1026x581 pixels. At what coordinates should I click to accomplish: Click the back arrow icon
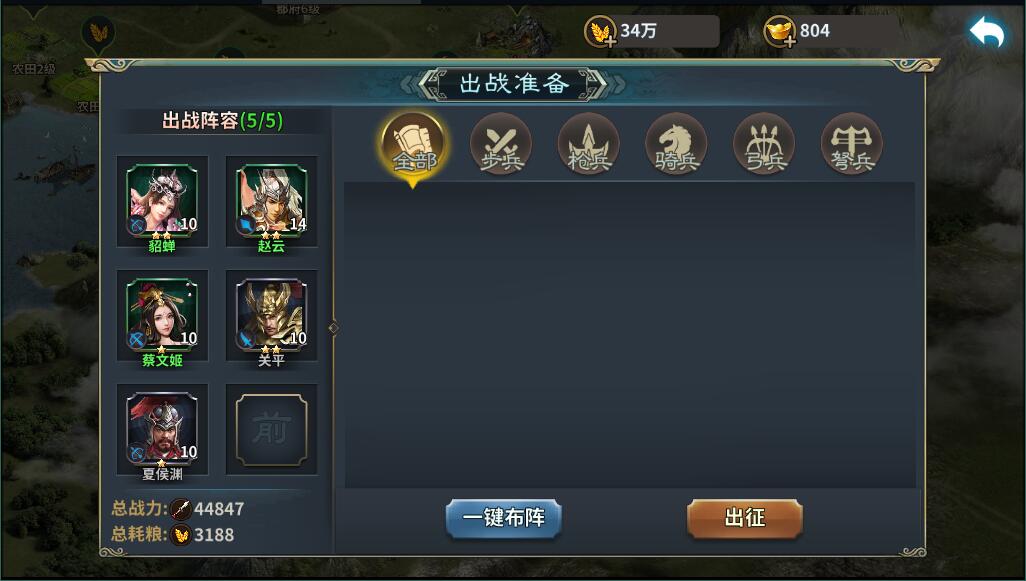pos(987,31)
